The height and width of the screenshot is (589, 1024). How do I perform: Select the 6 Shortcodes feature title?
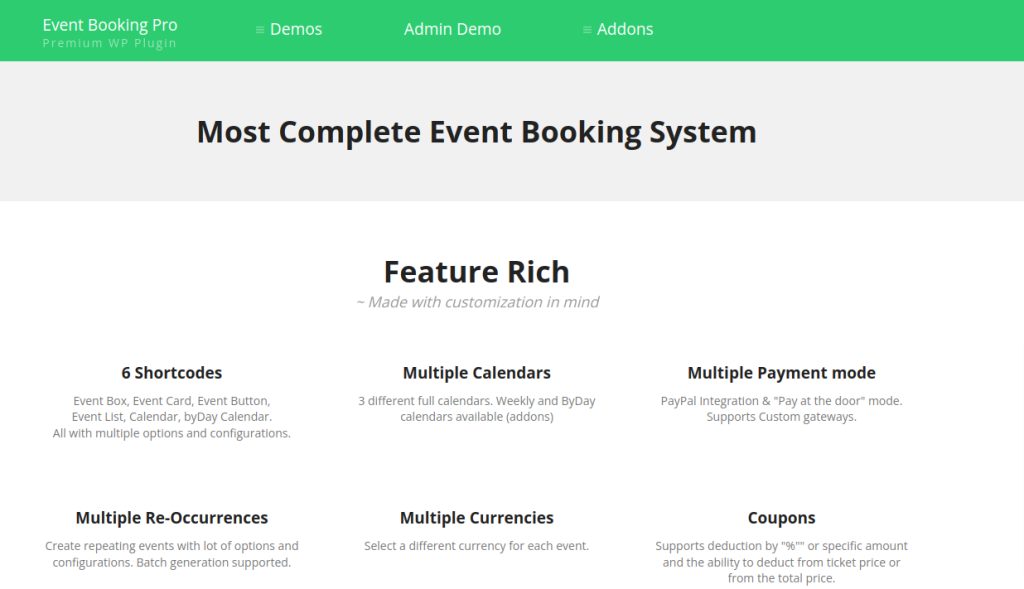click(172, 373)
